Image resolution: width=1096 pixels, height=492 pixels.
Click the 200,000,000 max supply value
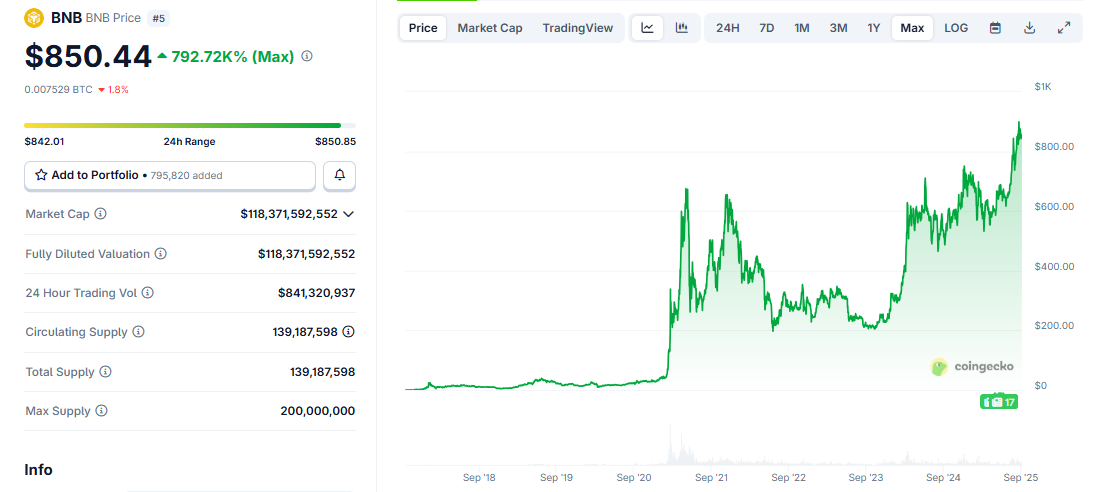point(320,411)
